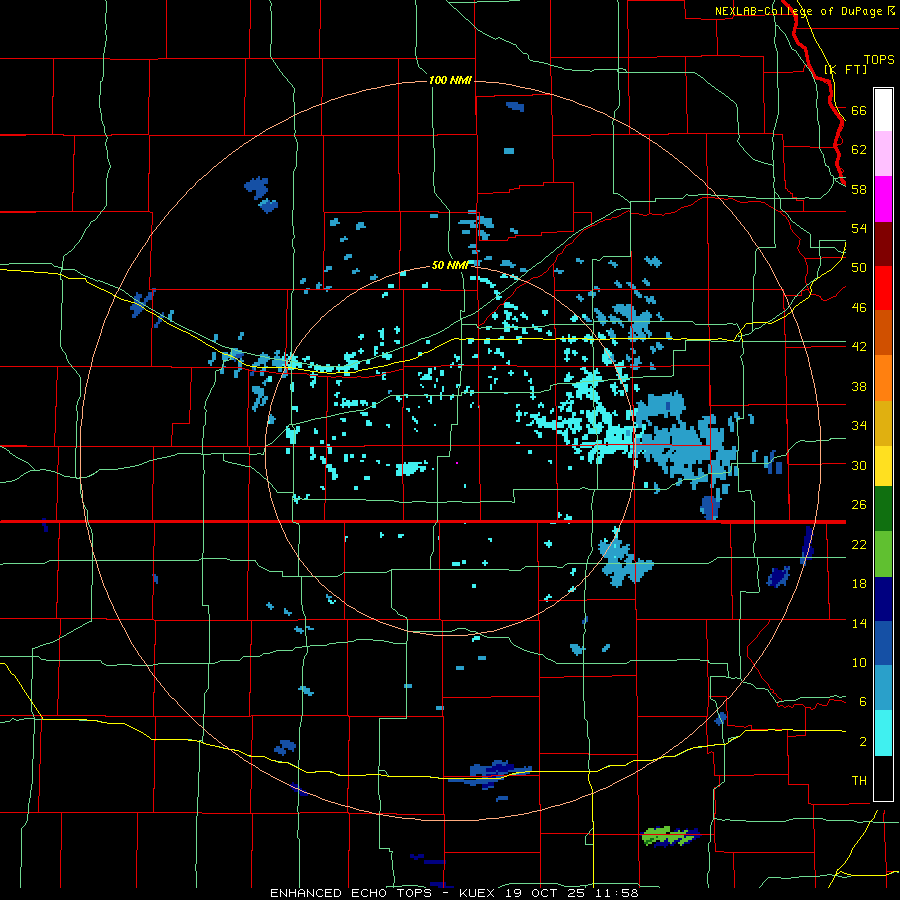Click the 42 value on the scale

tap(859, 346)
